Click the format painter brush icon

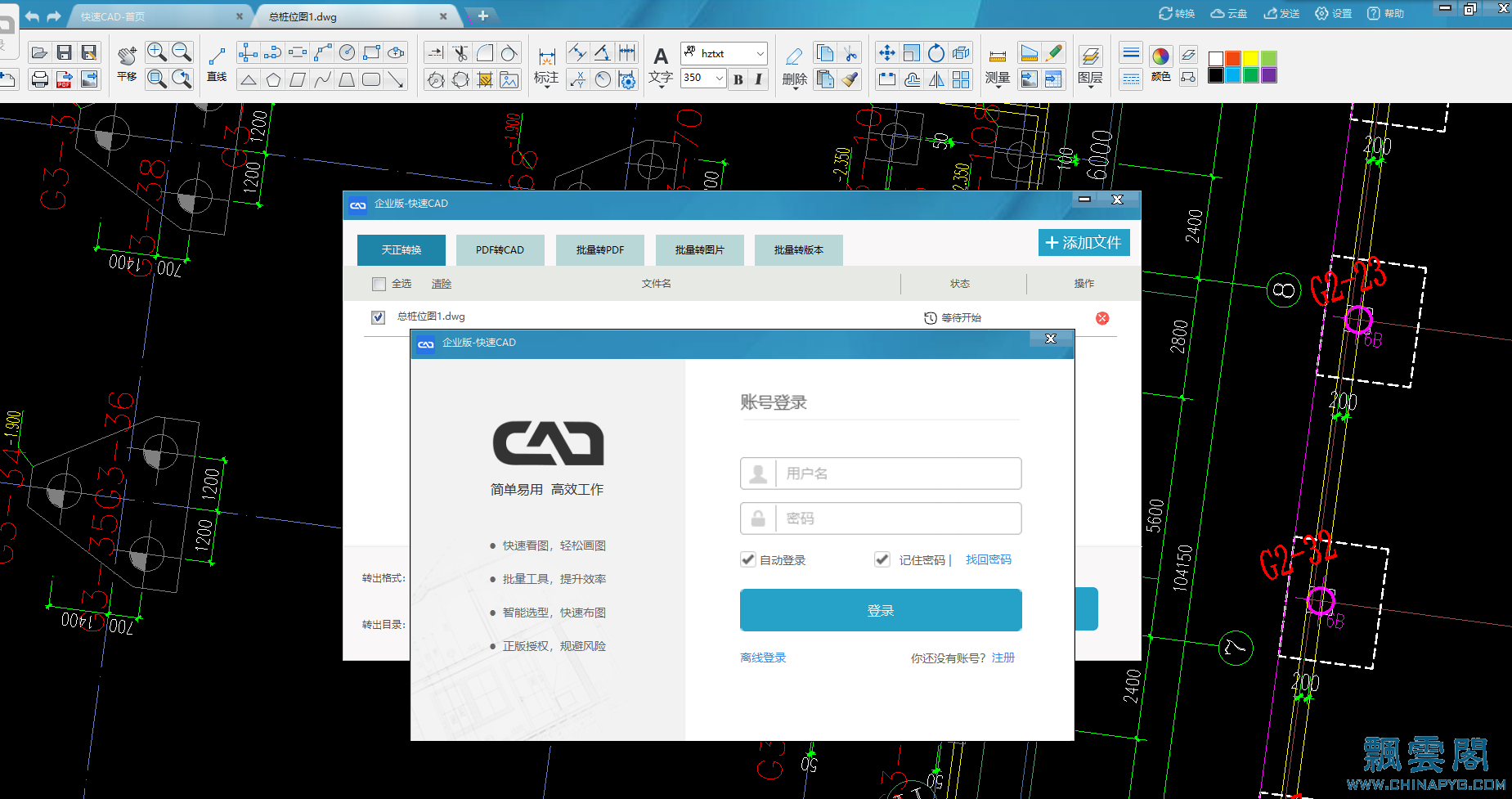(x=850, y=79)
